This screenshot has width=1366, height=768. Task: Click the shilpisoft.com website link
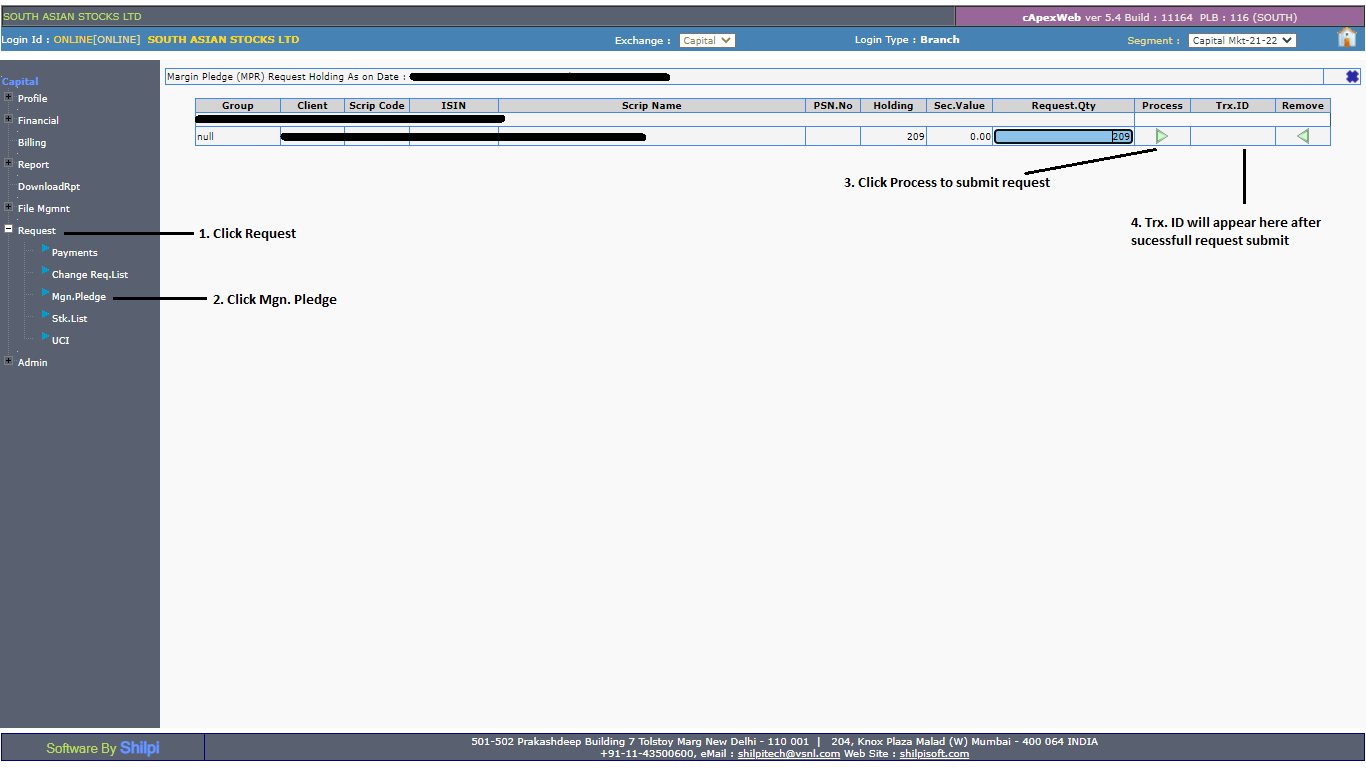click(x=933, y=754)
